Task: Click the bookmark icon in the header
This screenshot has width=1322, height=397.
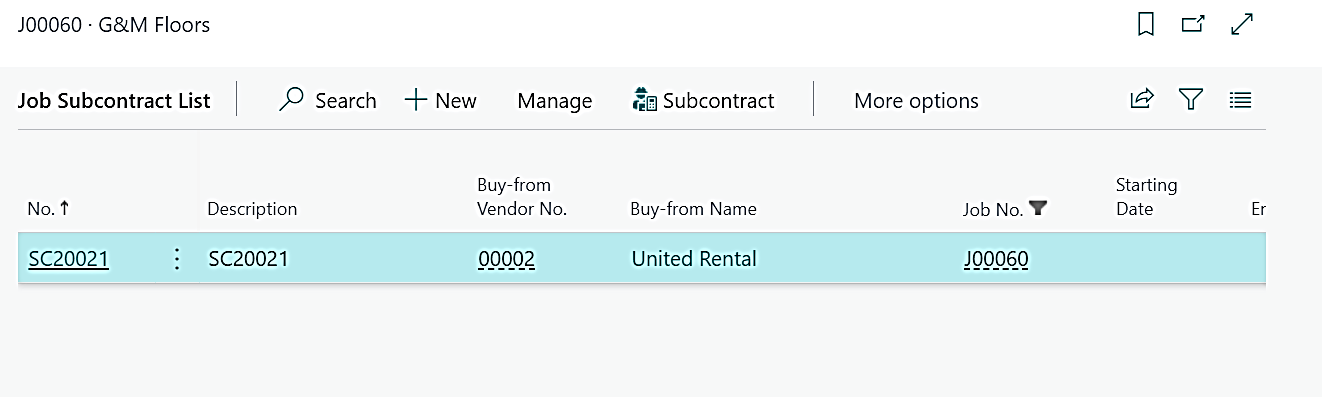Action: tap(1146, 24)
